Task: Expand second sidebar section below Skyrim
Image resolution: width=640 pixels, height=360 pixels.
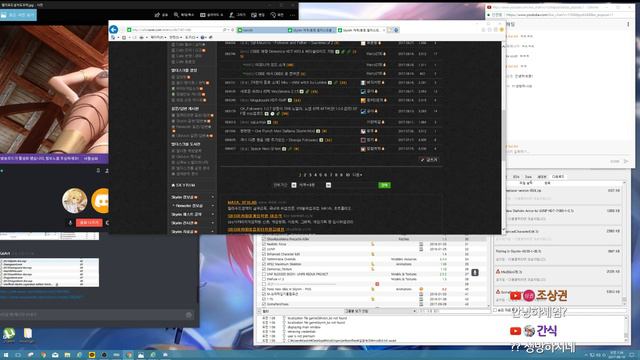Action: [x=213, y=206]
